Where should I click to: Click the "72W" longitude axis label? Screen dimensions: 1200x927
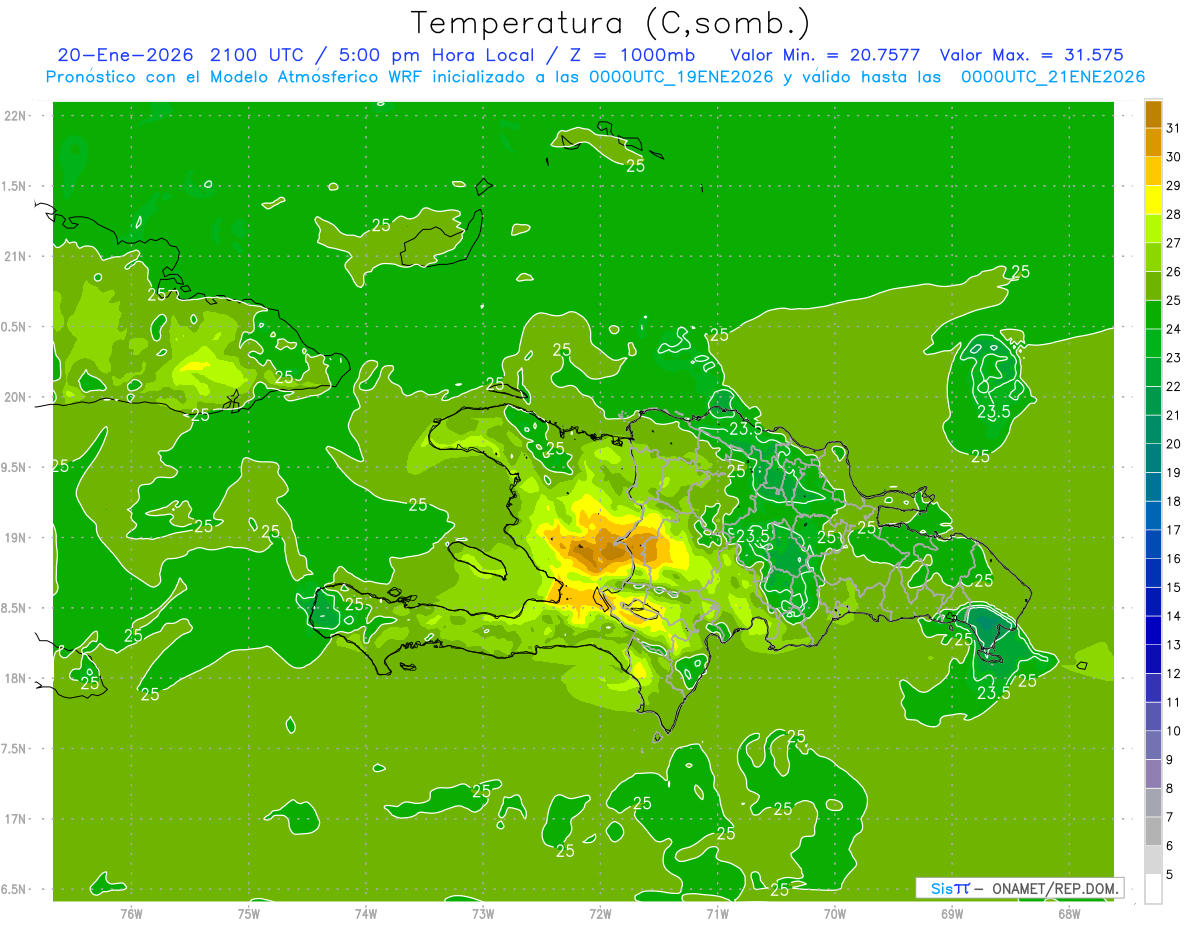599,914
